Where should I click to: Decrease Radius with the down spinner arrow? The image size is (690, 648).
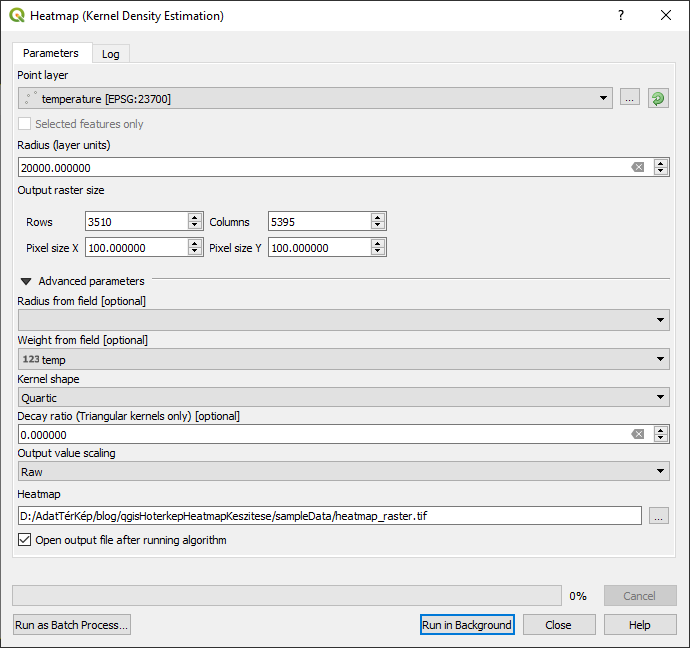pos(661,171)
